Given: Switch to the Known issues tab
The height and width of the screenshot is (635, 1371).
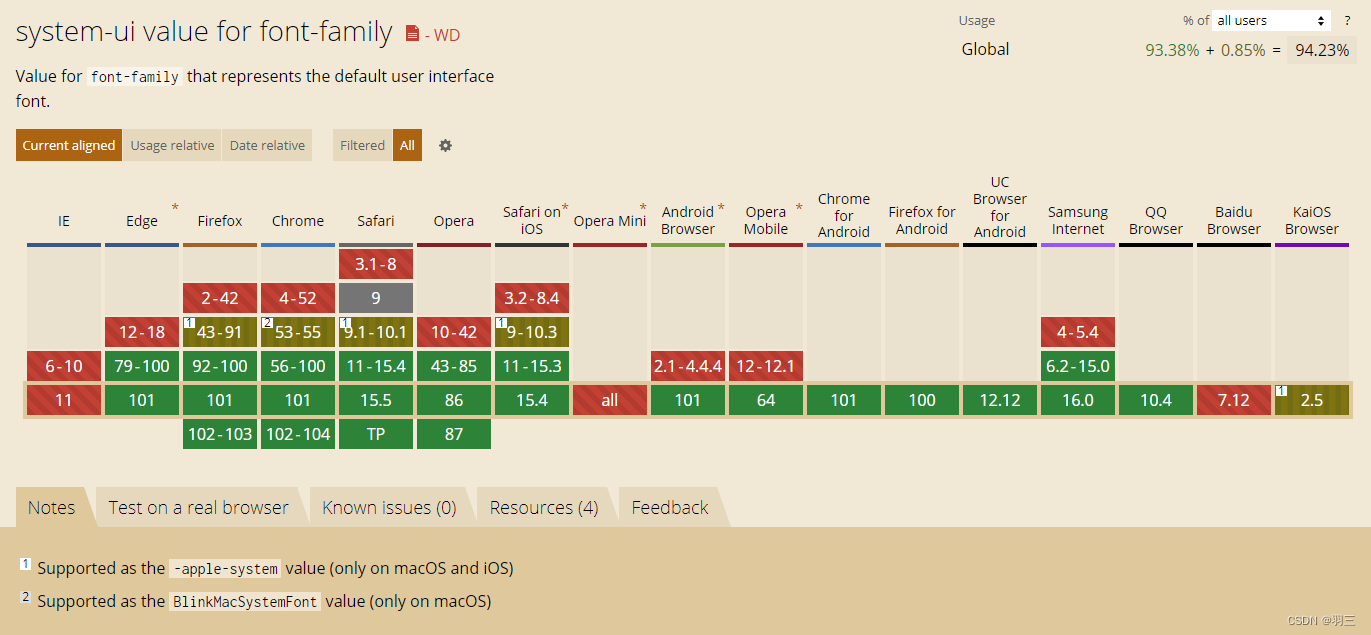Looking at the screenshot, I should click(390, 507).
